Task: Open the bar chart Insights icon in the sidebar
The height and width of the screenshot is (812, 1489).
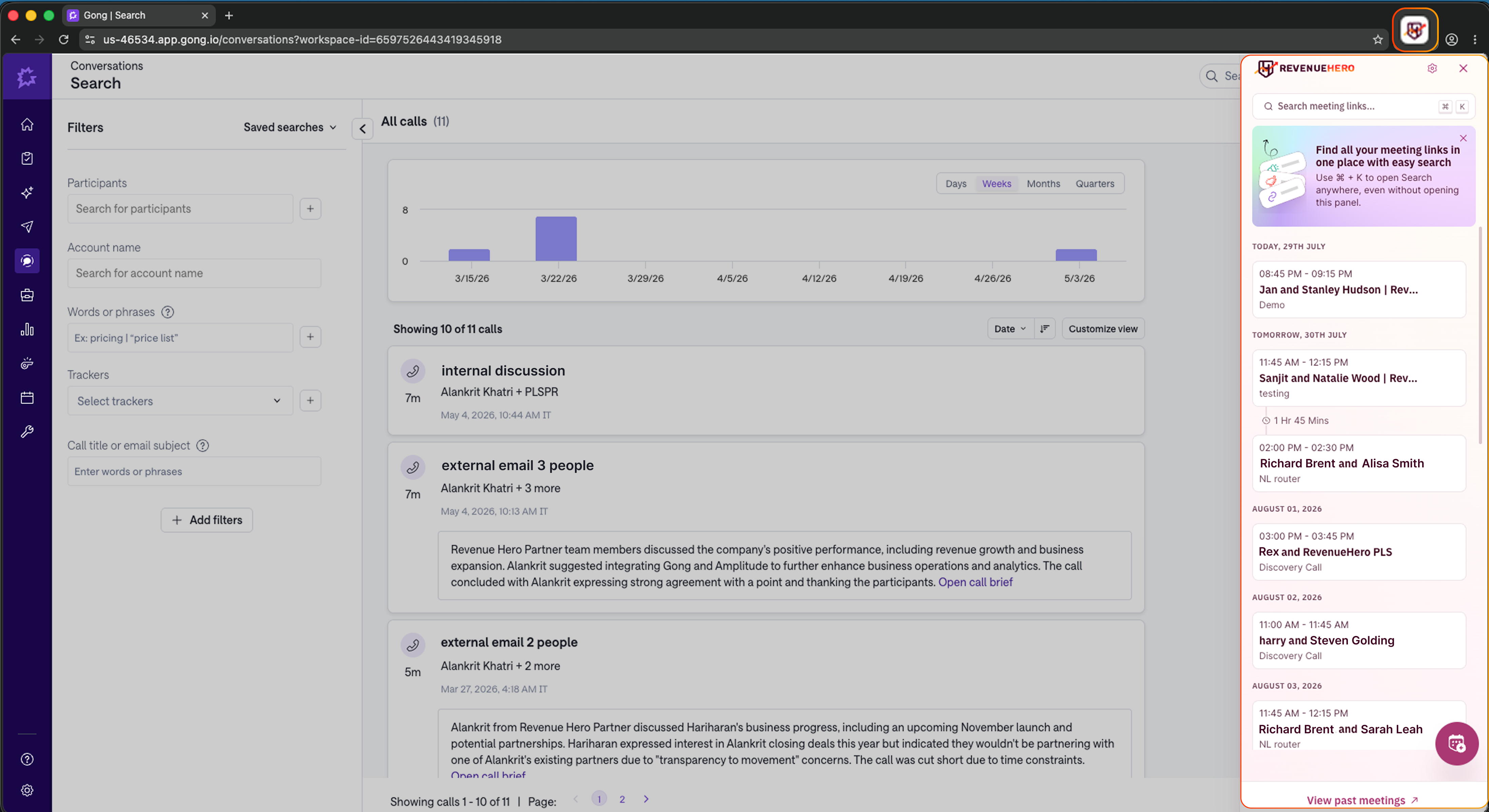Action: pyautogui.click(x=26, y=329)
